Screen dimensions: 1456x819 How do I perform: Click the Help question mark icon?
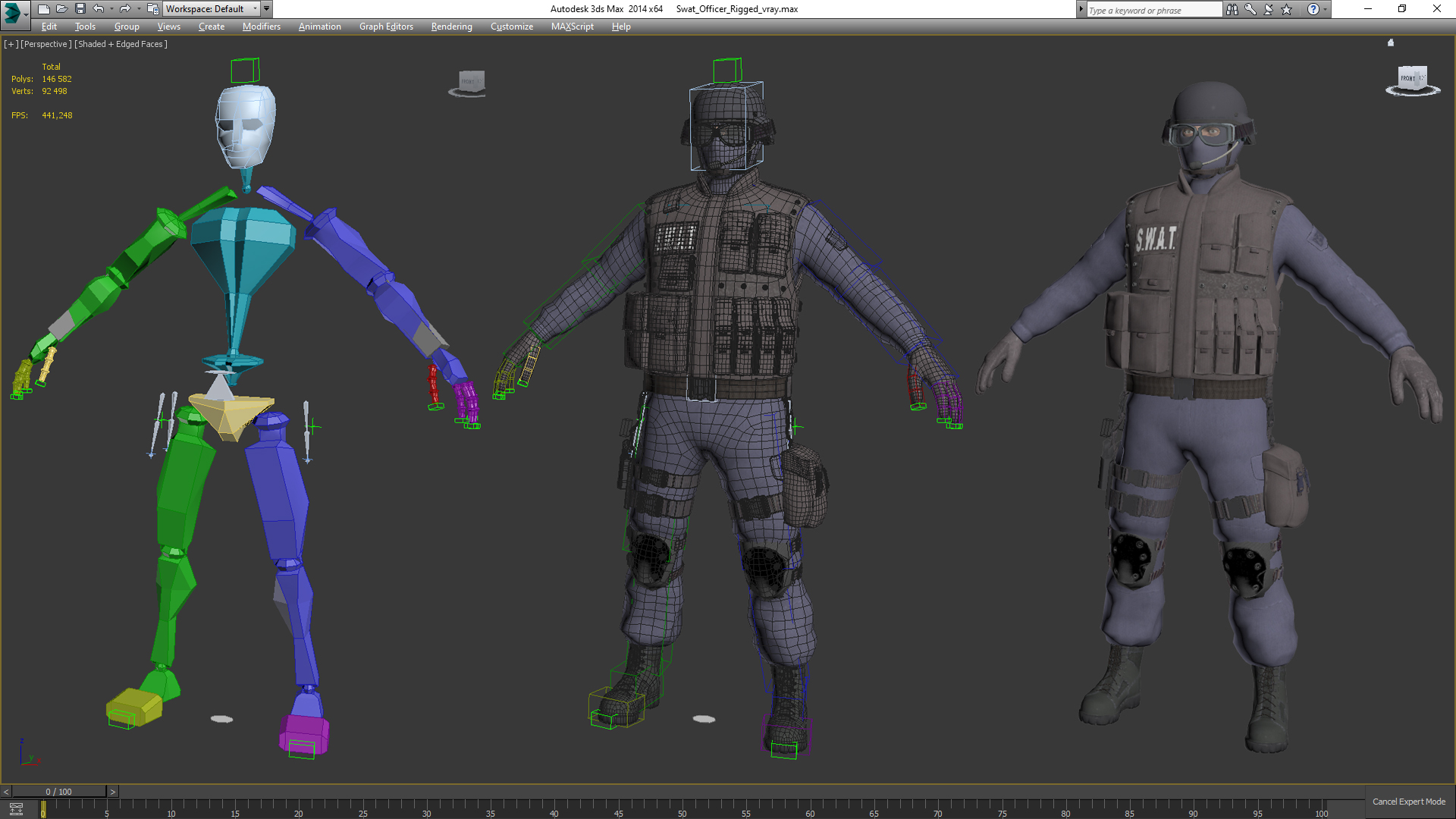coord(1313,9)
